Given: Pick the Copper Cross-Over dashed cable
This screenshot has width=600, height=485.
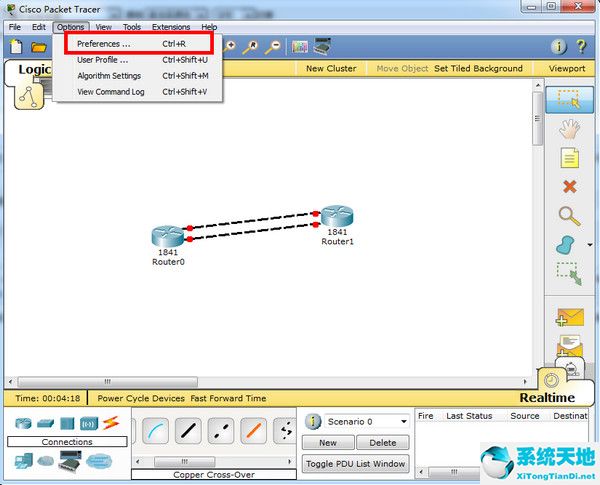Looking at the screenshot, I should (x=221, y=431).
